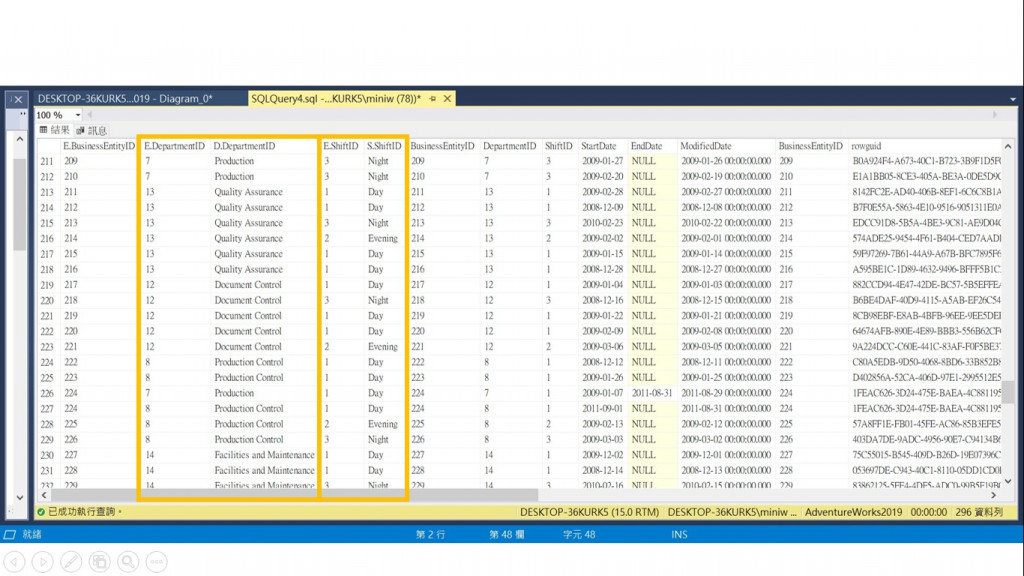The image size is (1024, 576).
Task: Activate the zoom magnifier icon
Action: [128, 561]
